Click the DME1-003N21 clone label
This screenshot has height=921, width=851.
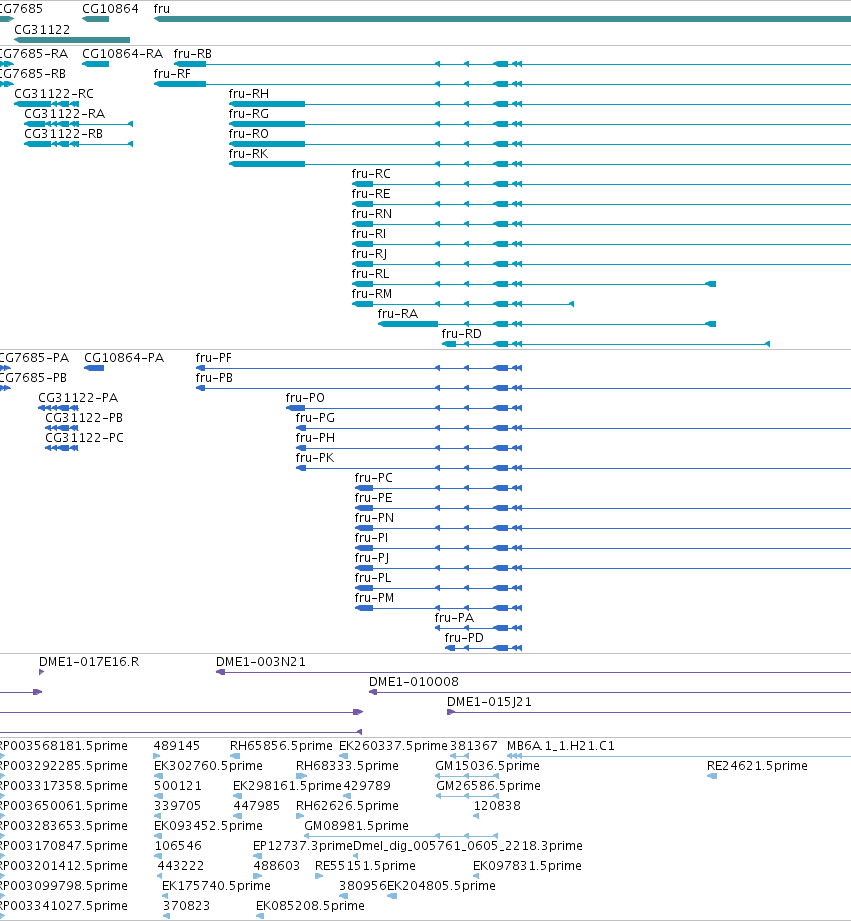click(x=261, y=662)
